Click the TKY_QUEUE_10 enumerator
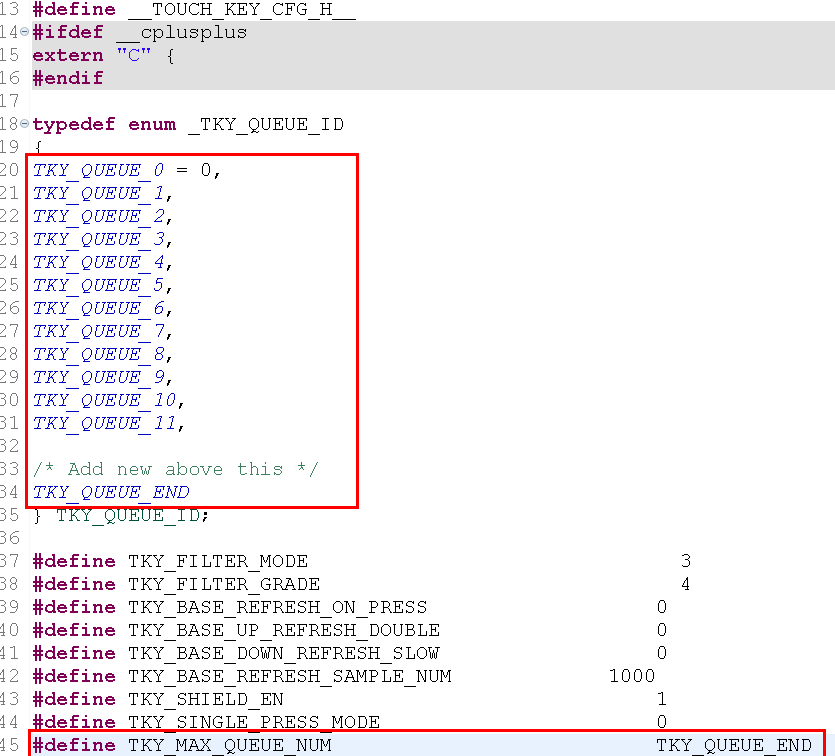 click(104, 400)
